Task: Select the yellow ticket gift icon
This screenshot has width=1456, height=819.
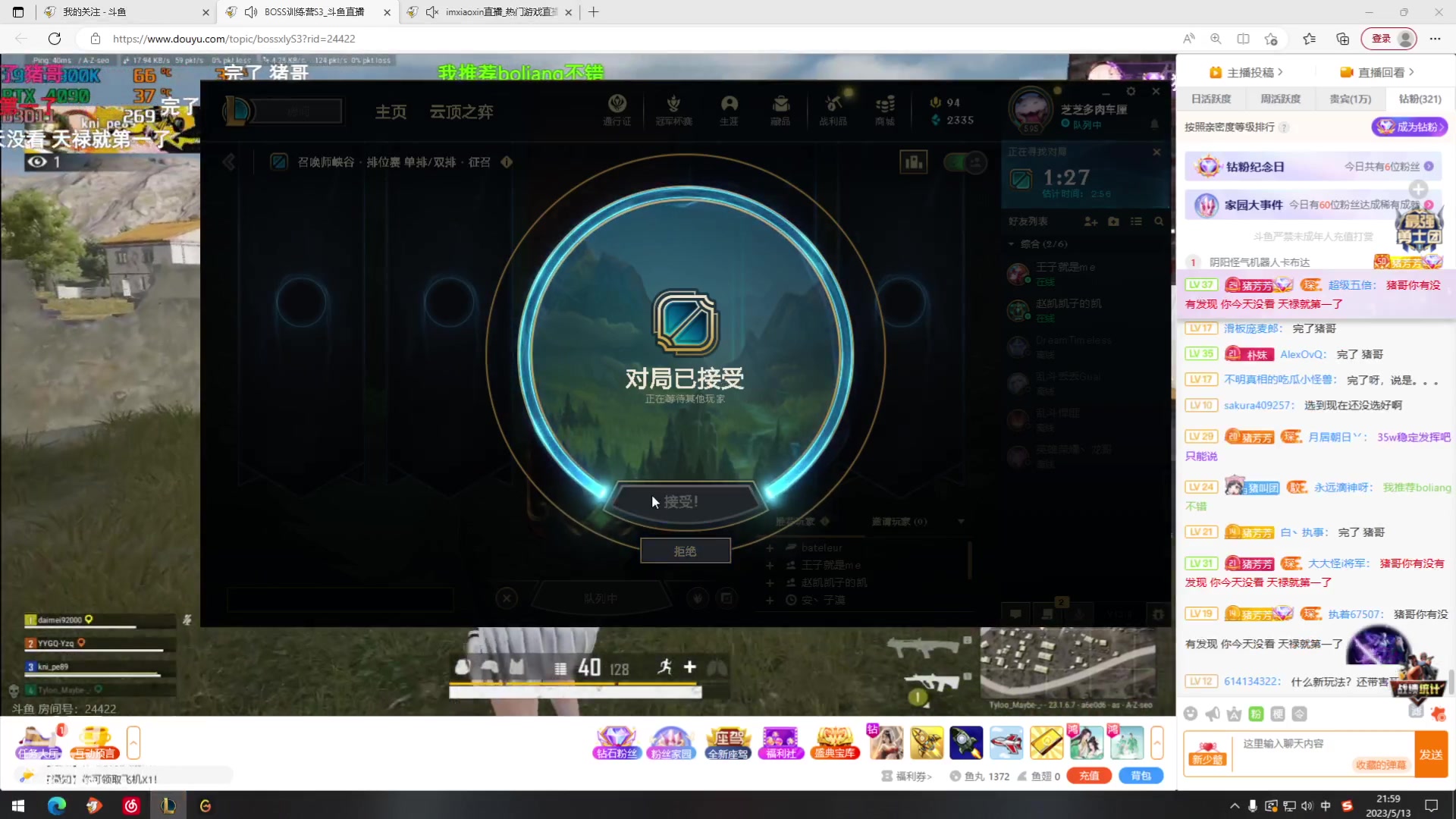Action: point(1046,742)
